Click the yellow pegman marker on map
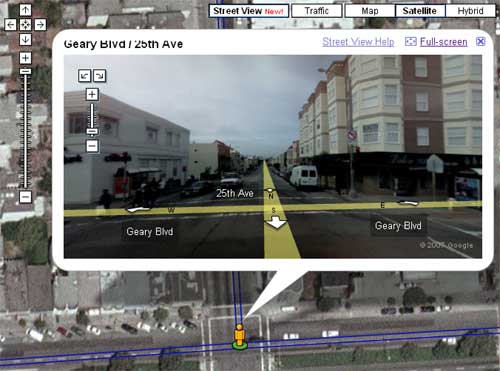This screenshot has height=371, width=500. 239,336
